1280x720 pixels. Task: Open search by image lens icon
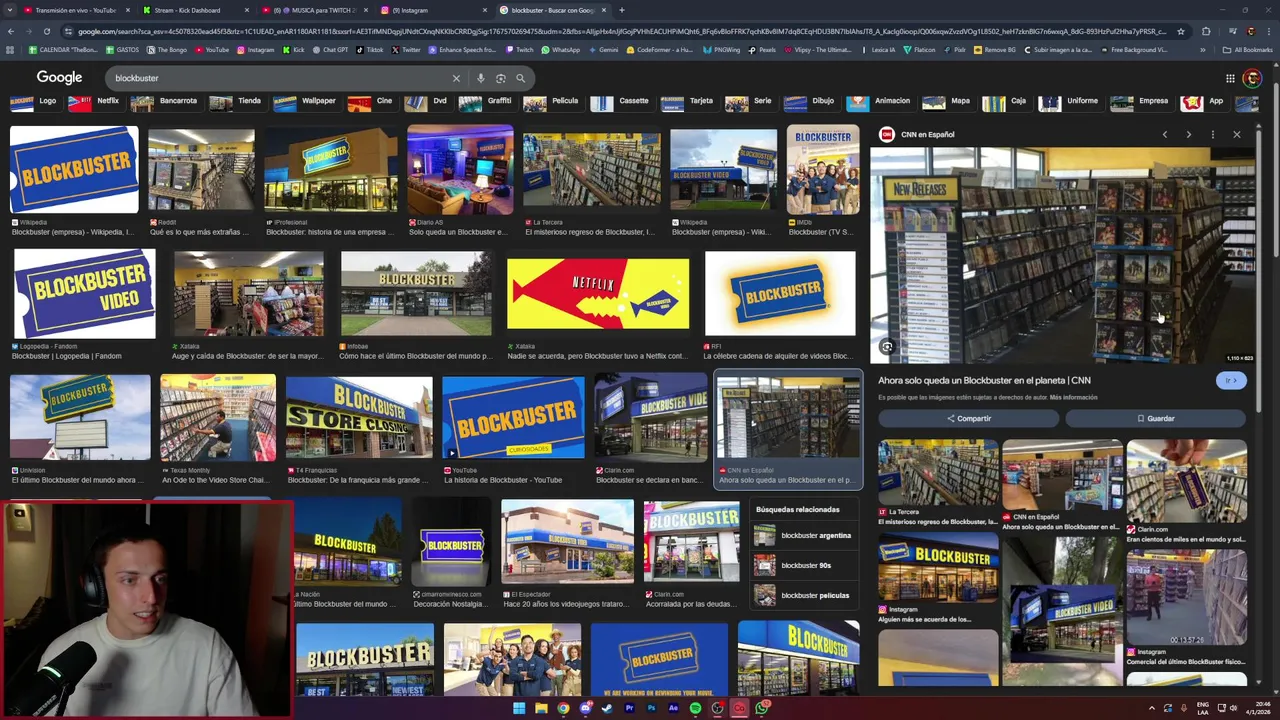point(501,78)
